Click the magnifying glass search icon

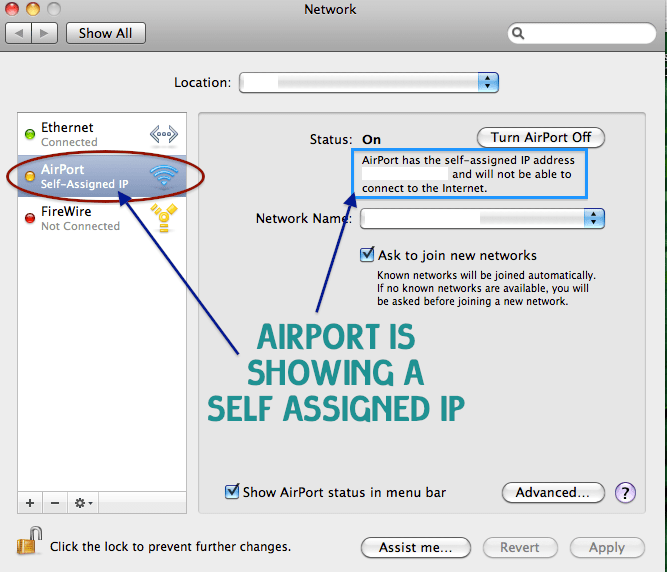[518, 33]
